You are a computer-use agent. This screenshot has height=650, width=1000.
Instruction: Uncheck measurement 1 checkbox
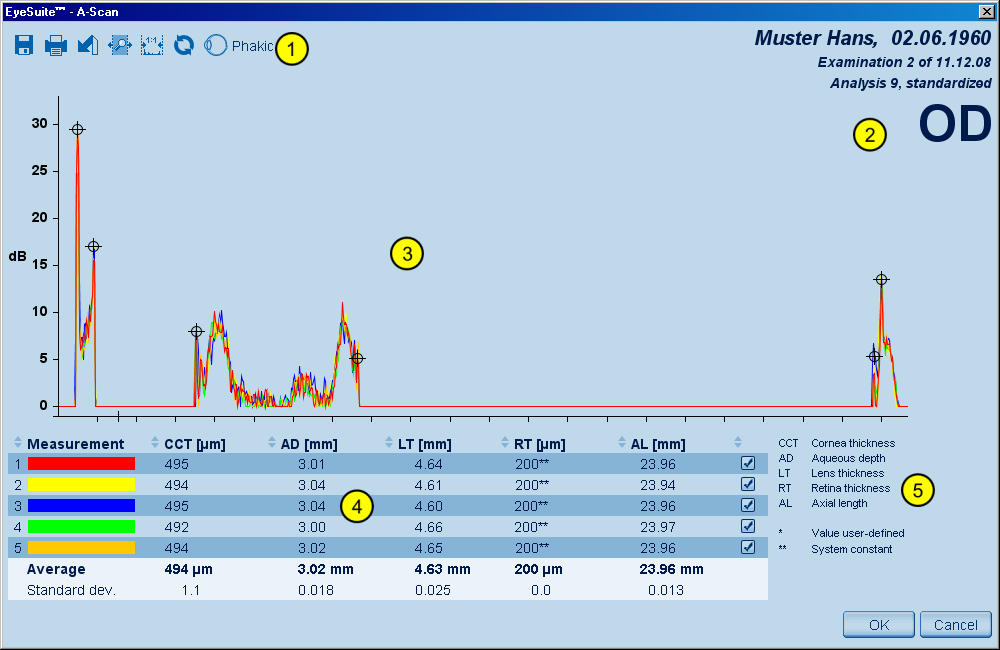[748, 463]
